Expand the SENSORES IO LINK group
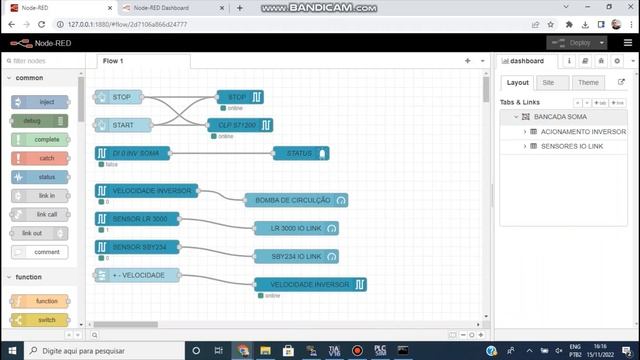 click(525, 146)
